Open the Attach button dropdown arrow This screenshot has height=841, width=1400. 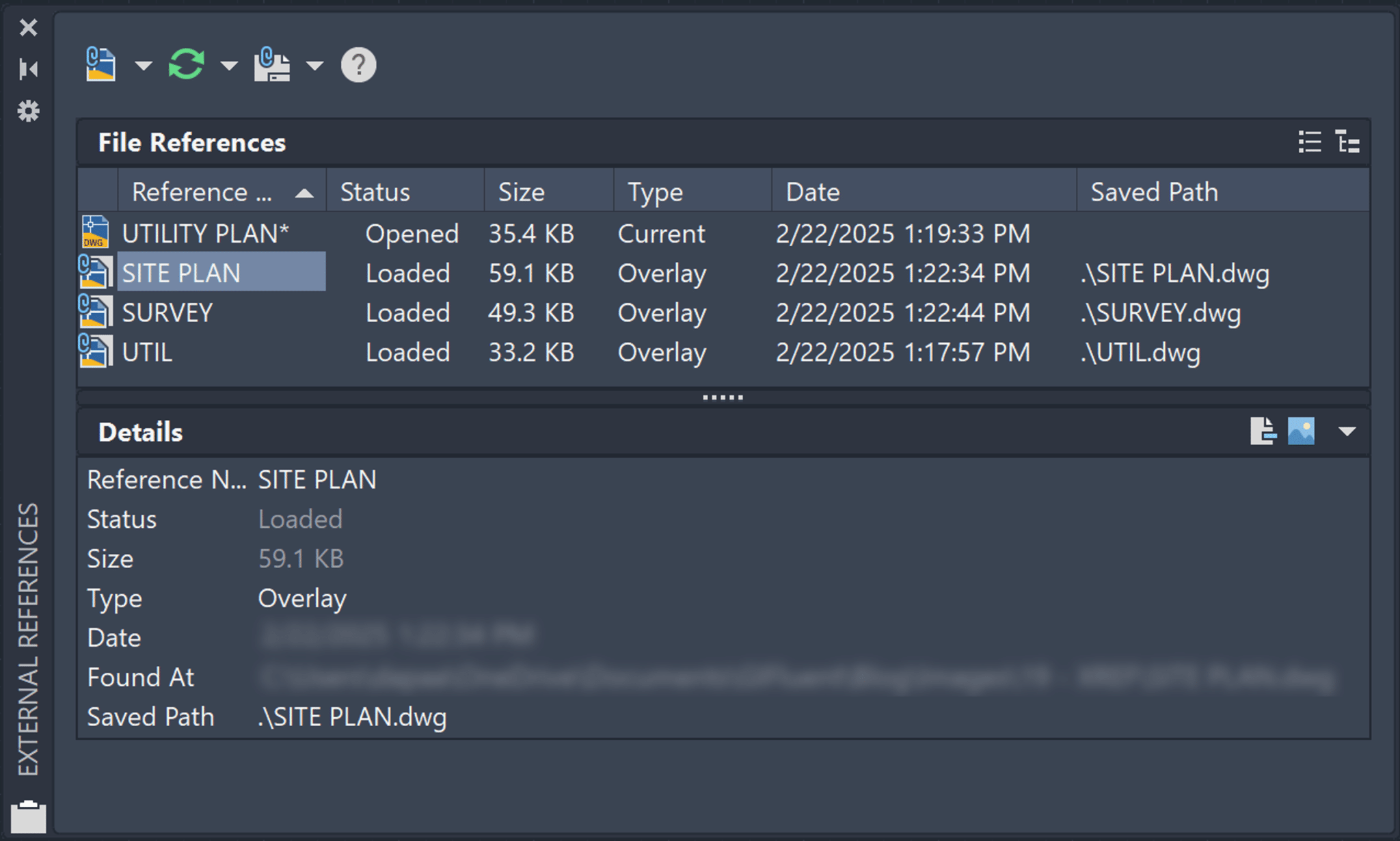(144, 67)
